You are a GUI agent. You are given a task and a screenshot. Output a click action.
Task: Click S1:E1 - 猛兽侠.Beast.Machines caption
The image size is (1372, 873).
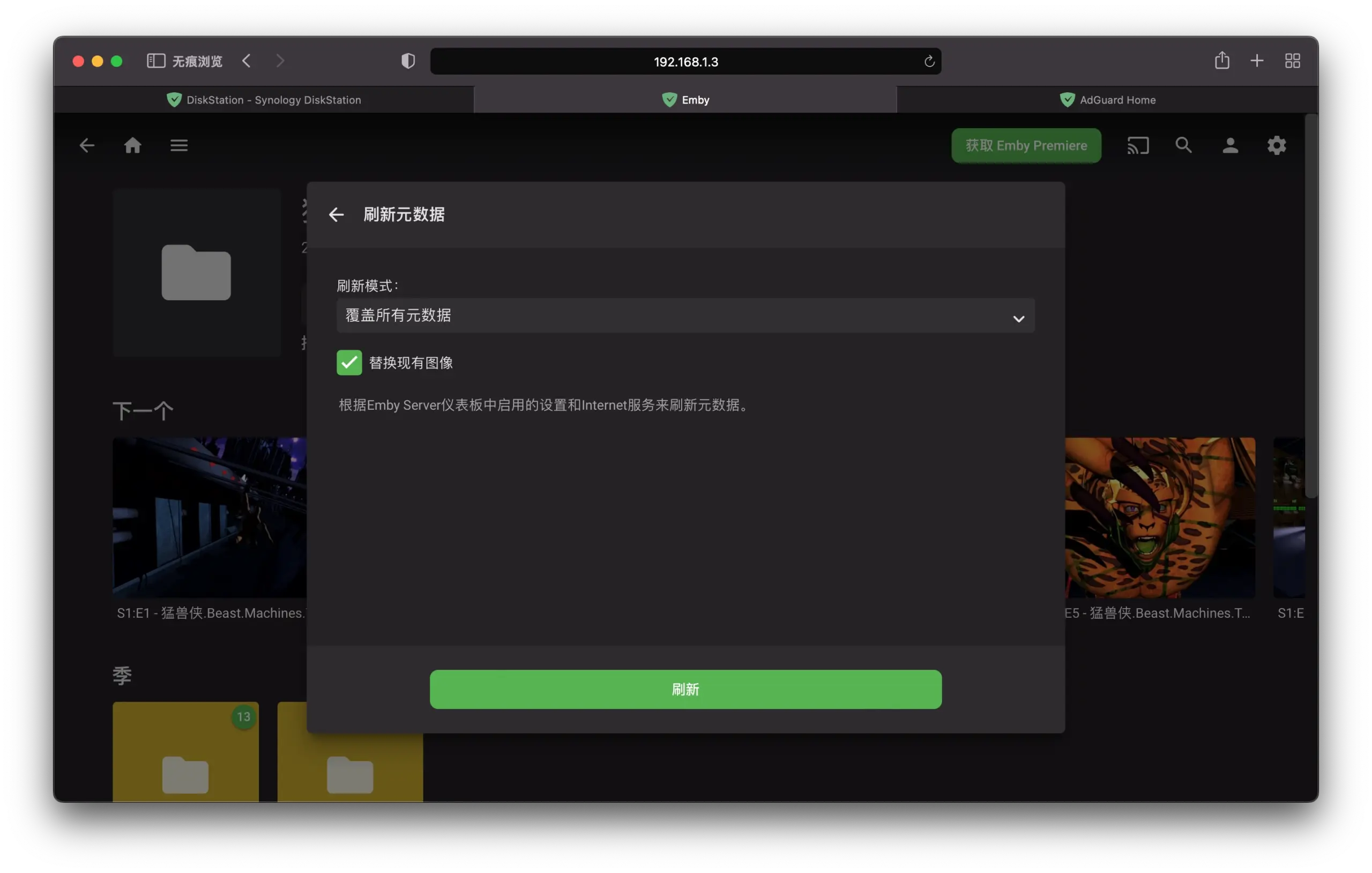(211, 613)
